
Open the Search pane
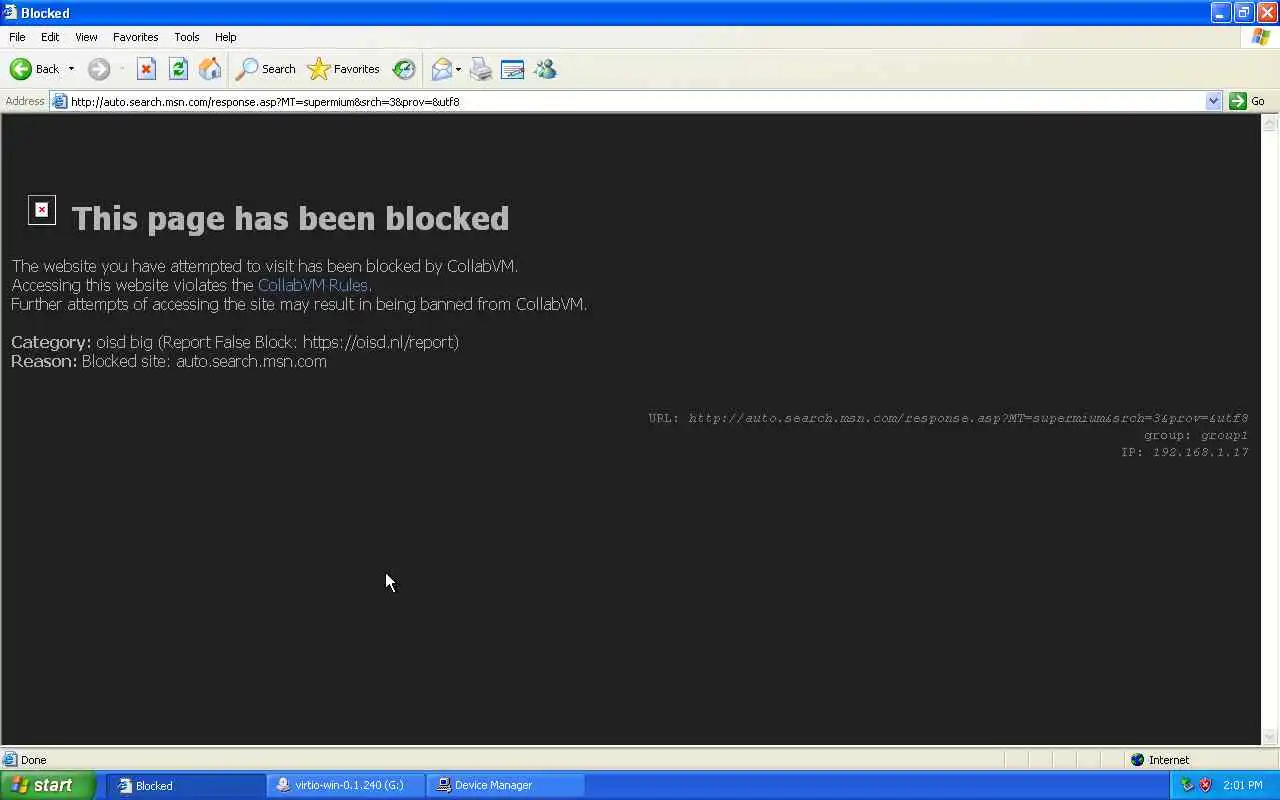pyautogui.click(x=265, y=69)
